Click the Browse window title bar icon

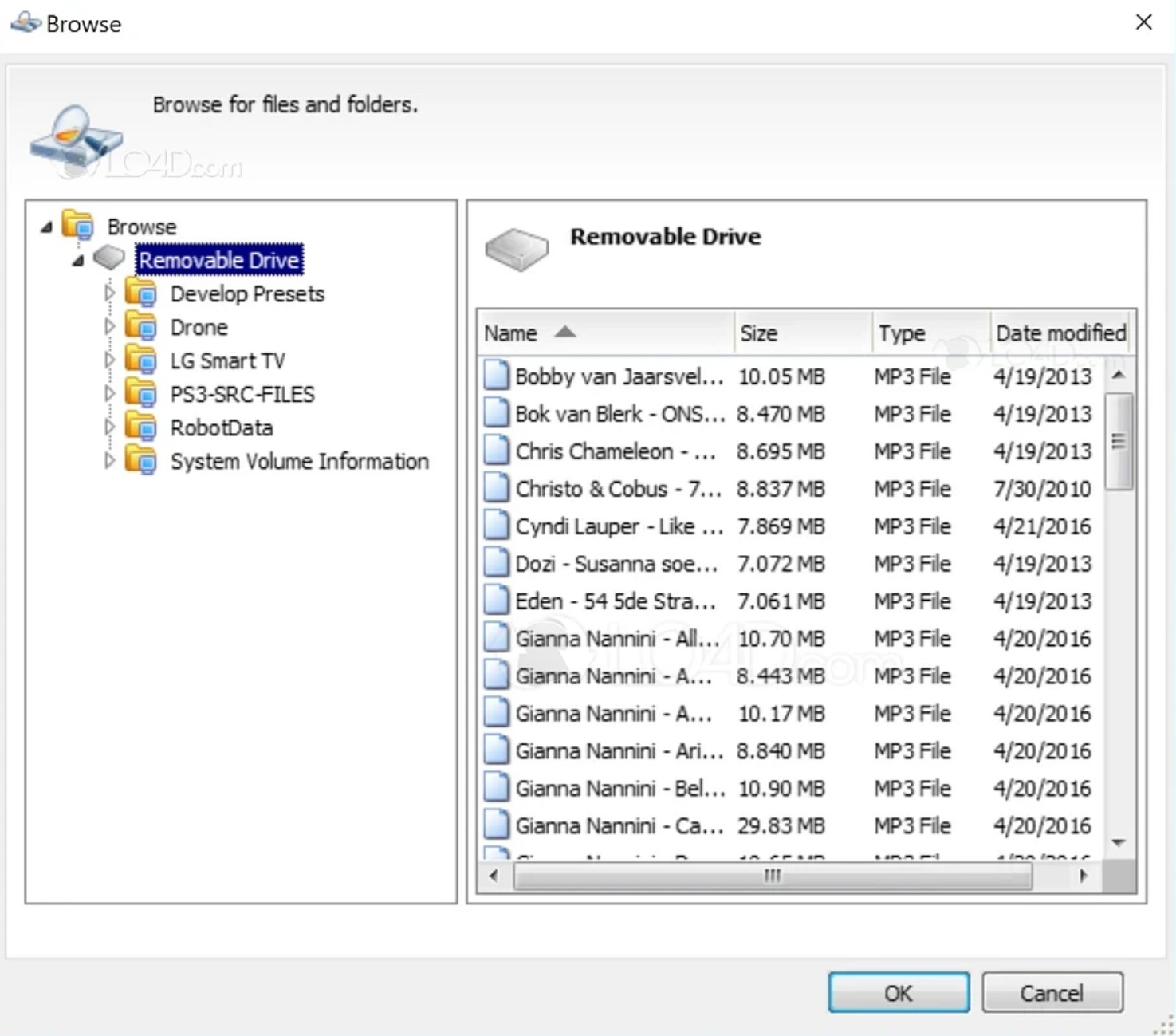(25, 22)
